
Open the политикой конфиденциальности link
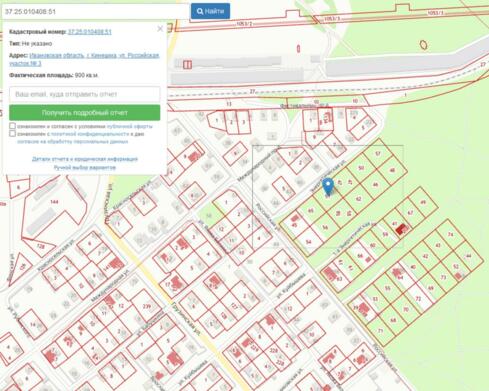tap(90, 134)
